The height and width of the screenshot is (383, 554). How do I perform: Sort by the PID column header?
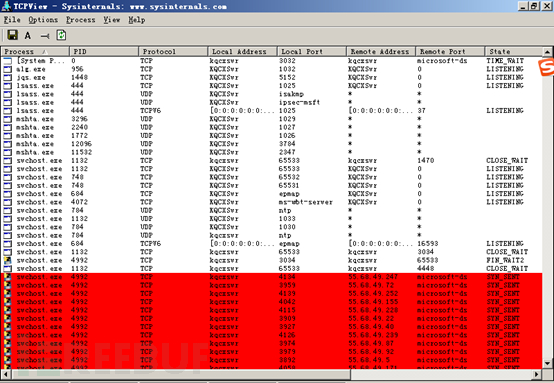pyautogui.click(x=104, y=52)
